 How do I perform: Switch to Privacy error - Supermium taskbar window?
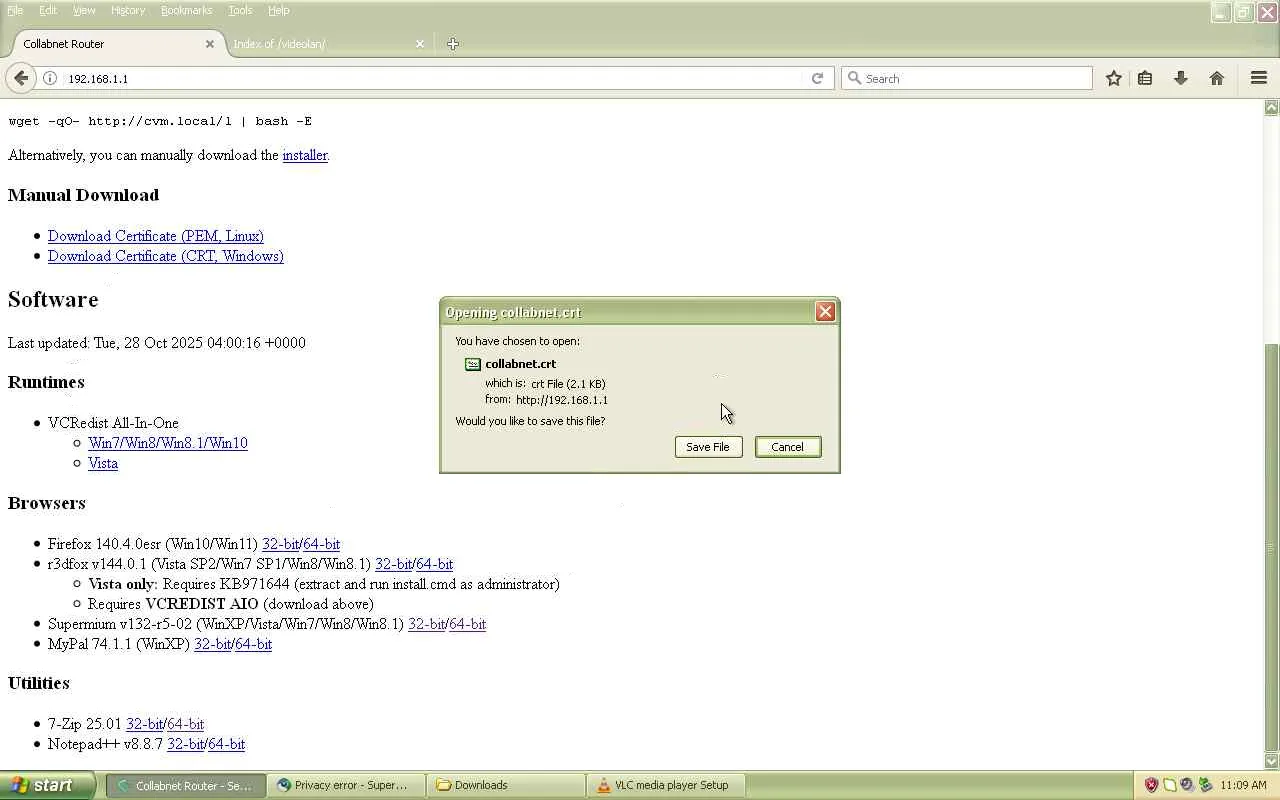345,785
